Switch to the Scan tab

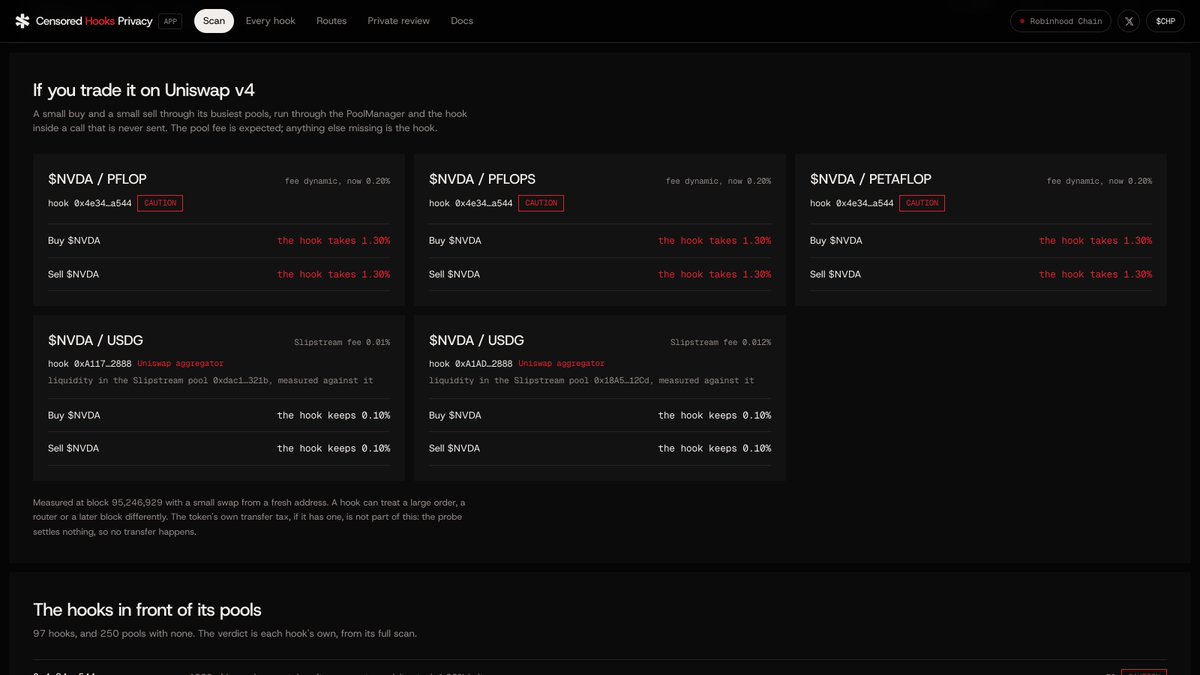214,21
